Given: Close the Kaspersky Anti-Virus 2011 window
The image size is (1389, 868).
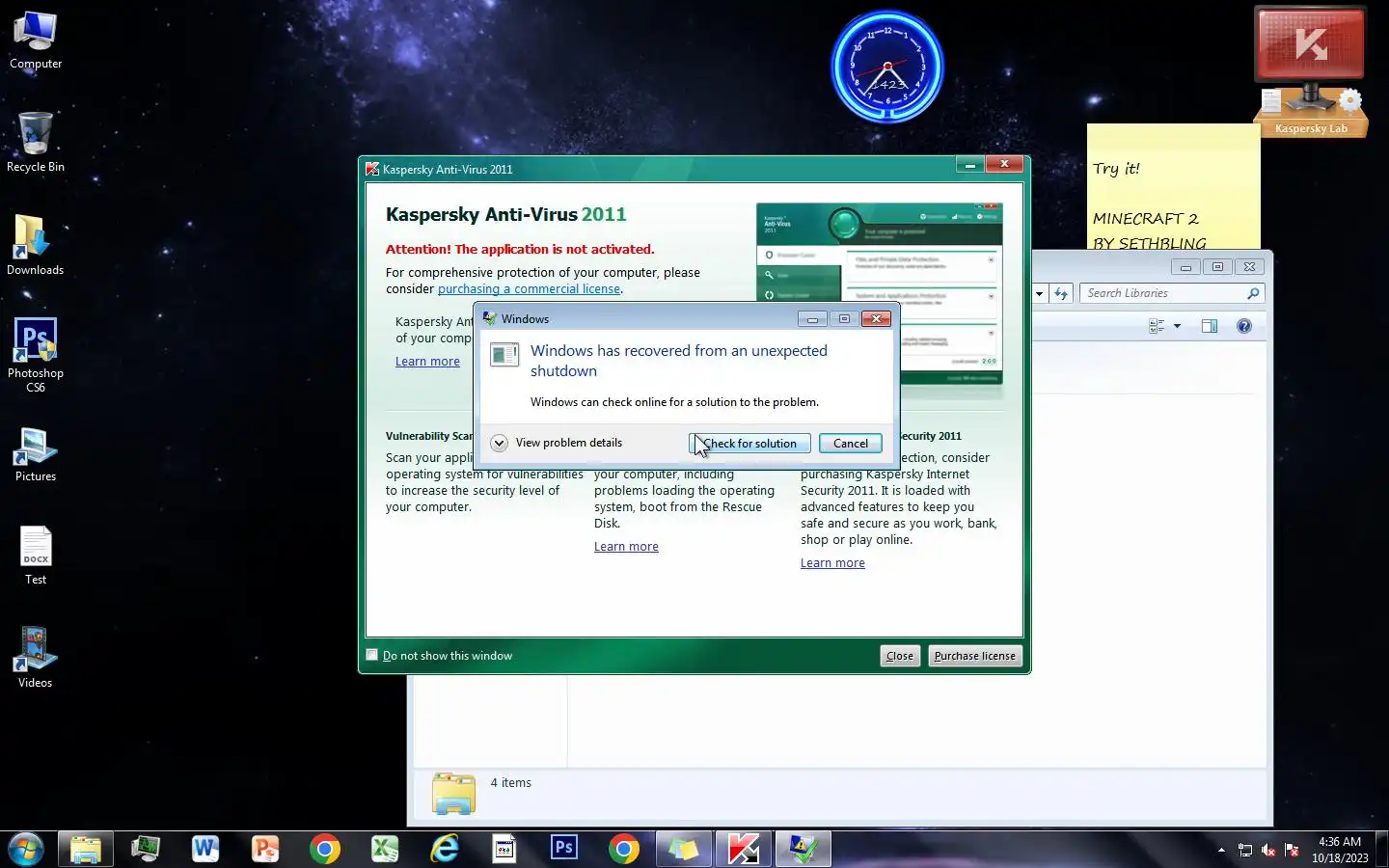Looking at the screenshot, I should (x=1004, y=165).
